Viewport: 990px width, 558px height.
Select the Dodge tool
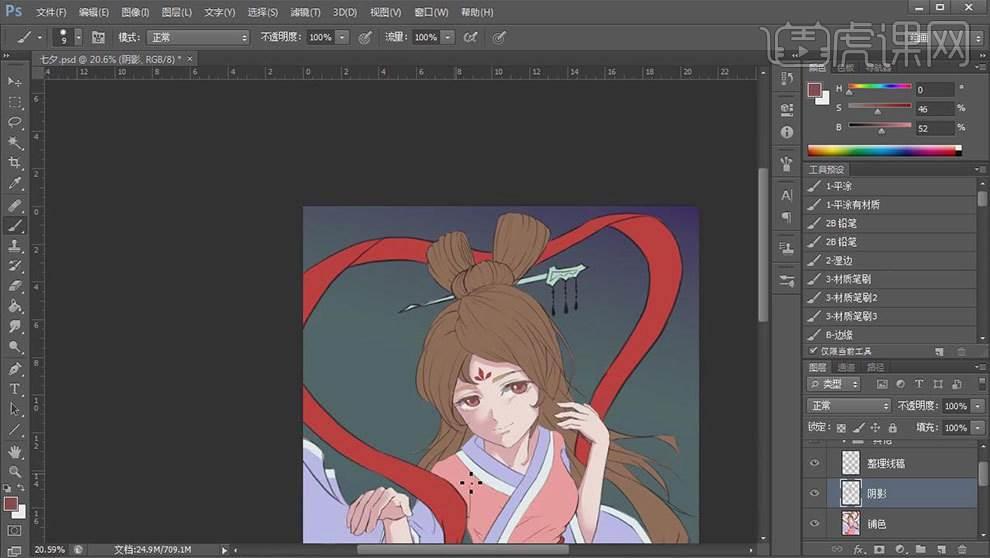(15, 347)
